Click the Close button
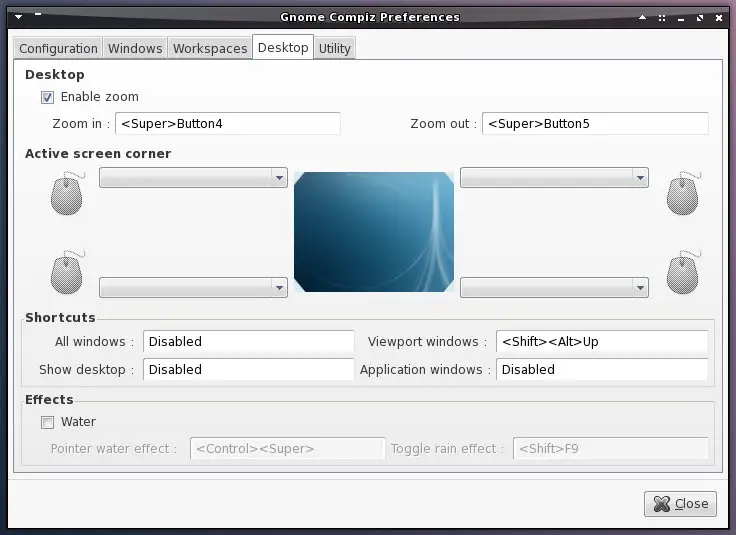Viewport: 736px width, 535px height. (x=680, y=504)
